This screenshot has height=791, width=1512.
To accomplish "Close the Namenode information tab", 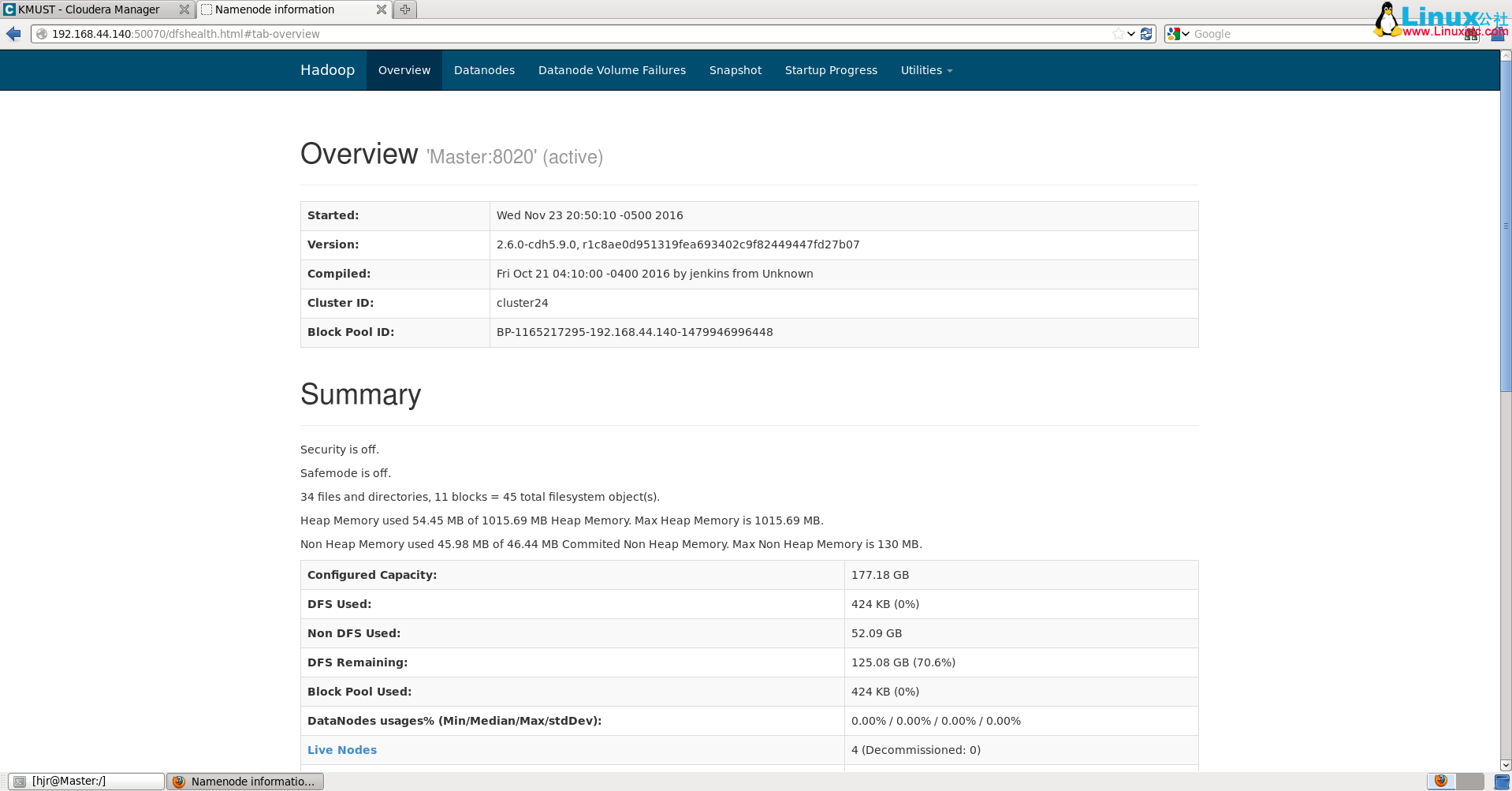I will (x=382, y=9).
